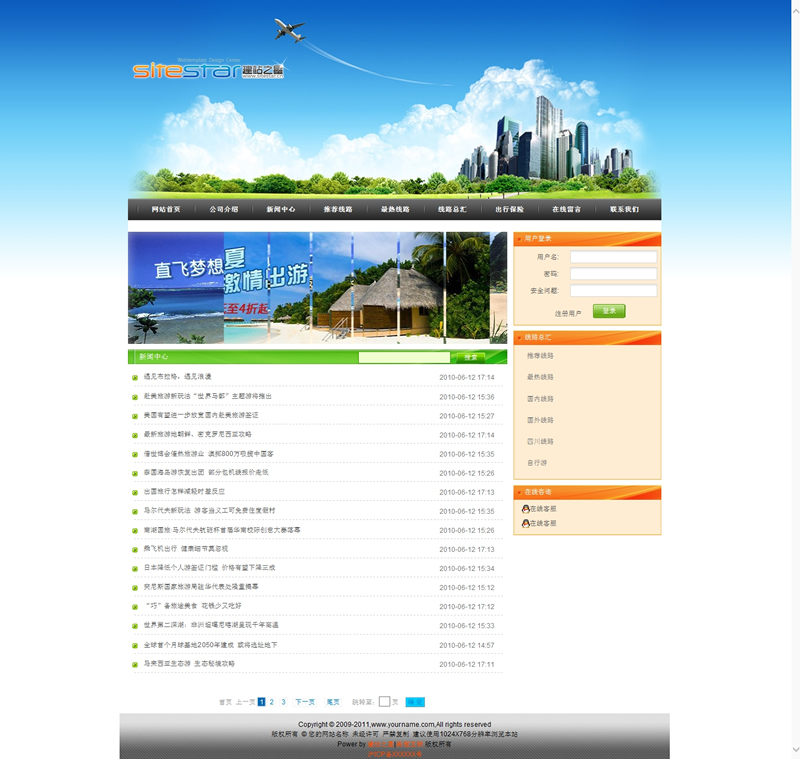This screenshot has width=800, height=759.
Task: Click the 注册用户 register link
Action: coord(568,313)
